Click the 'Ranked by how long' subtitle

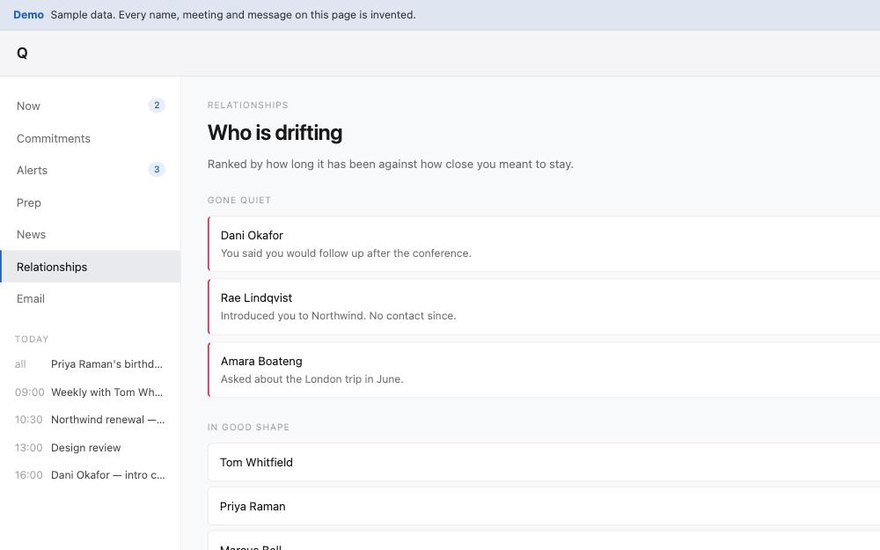391,164
